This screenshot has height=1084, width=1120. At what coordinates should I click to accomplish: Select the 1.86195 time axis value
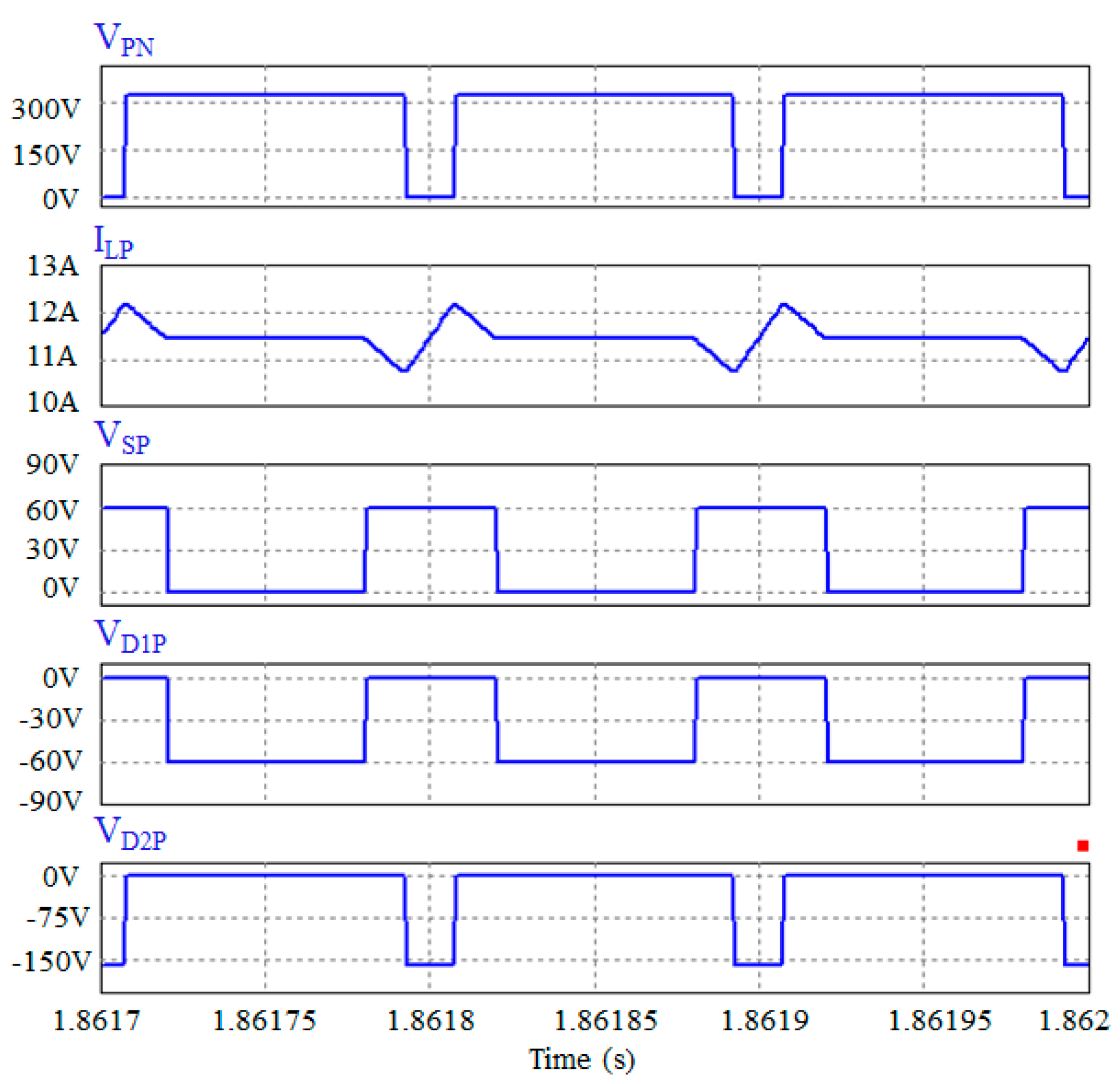tap(940, 1022)
